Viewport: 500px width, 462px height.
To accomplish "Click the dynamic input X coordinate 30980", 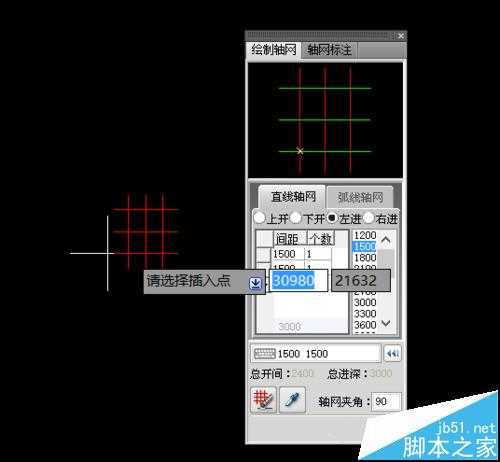I will 298,281.
